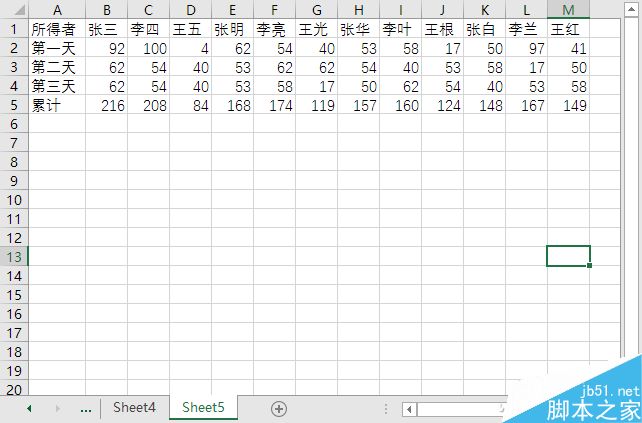
Task: Click the active selected cell M13
Action: 568,256
